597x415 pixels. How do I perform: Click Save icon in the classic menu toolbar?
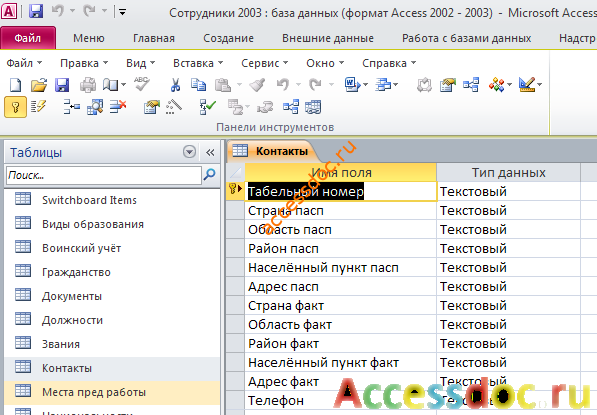point(62,85)
